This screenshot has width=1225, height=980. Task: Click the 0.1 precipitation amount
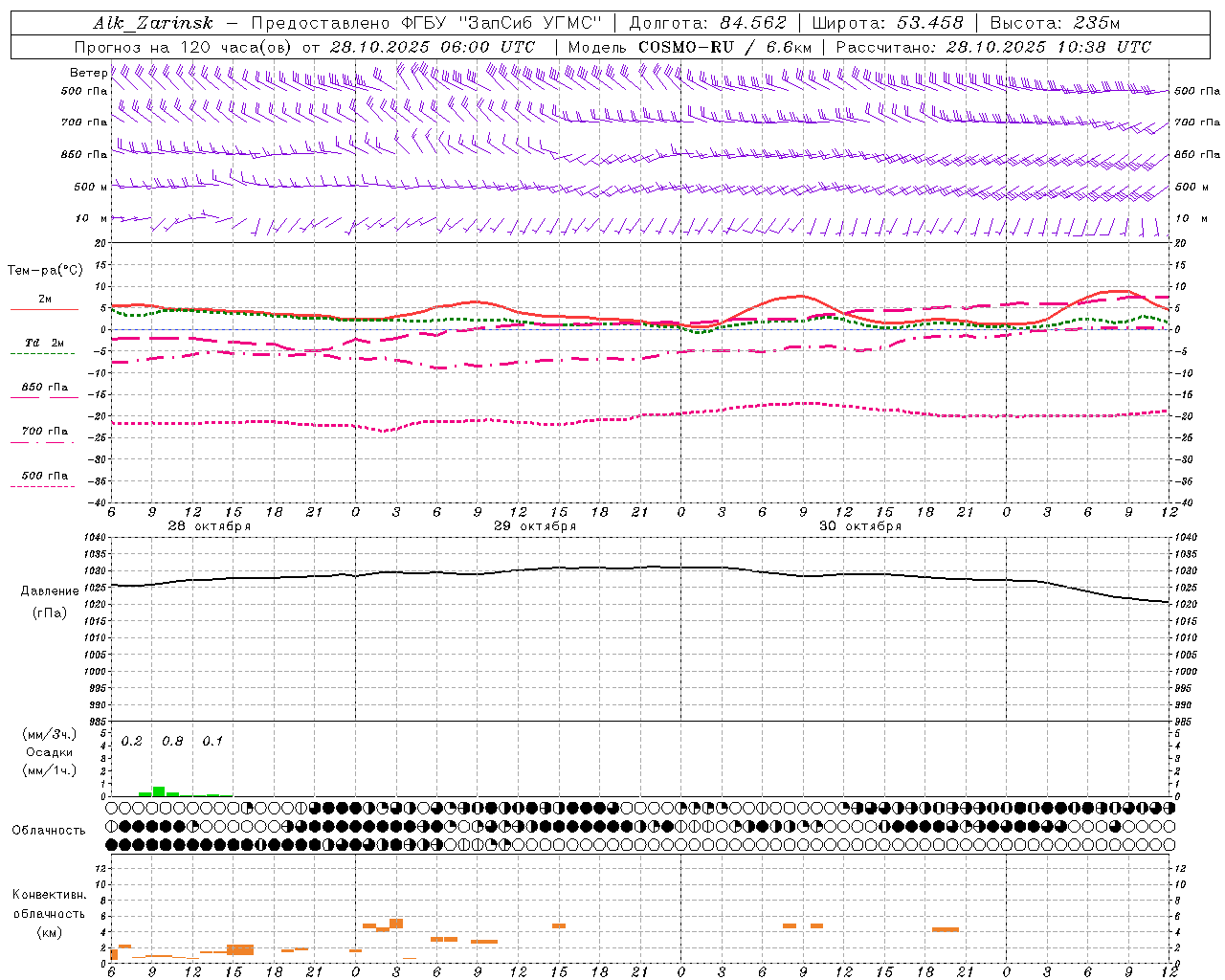coord(212,742)
